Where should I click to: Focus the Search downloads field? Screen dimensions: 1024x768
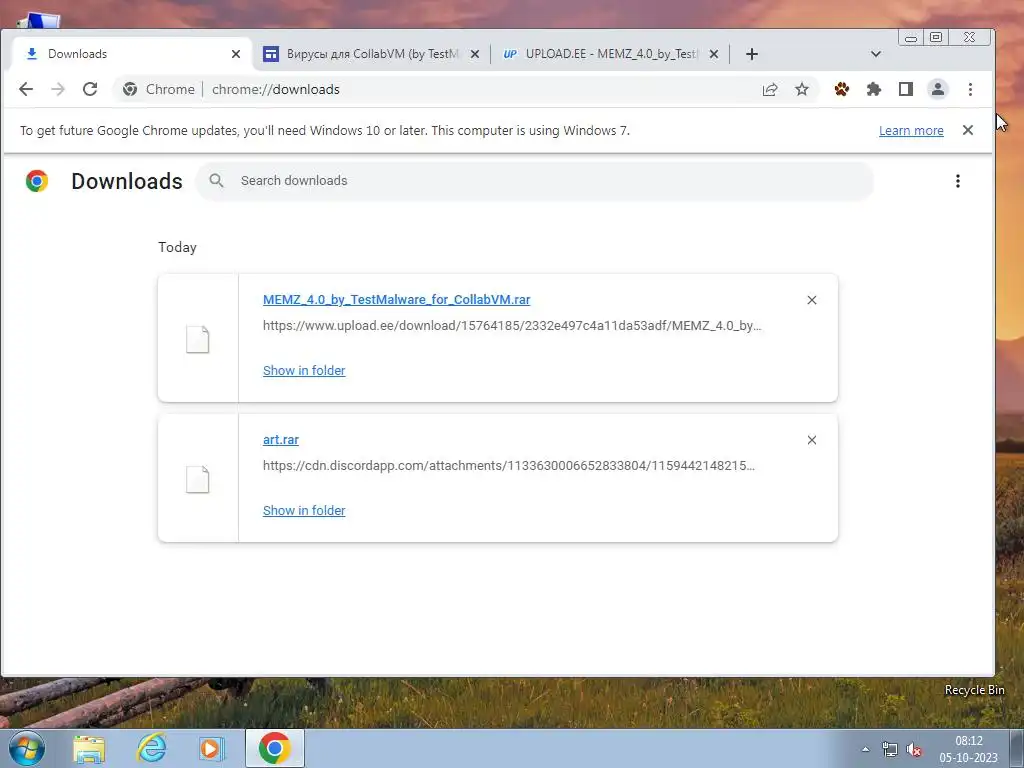(x=535, y=181)
